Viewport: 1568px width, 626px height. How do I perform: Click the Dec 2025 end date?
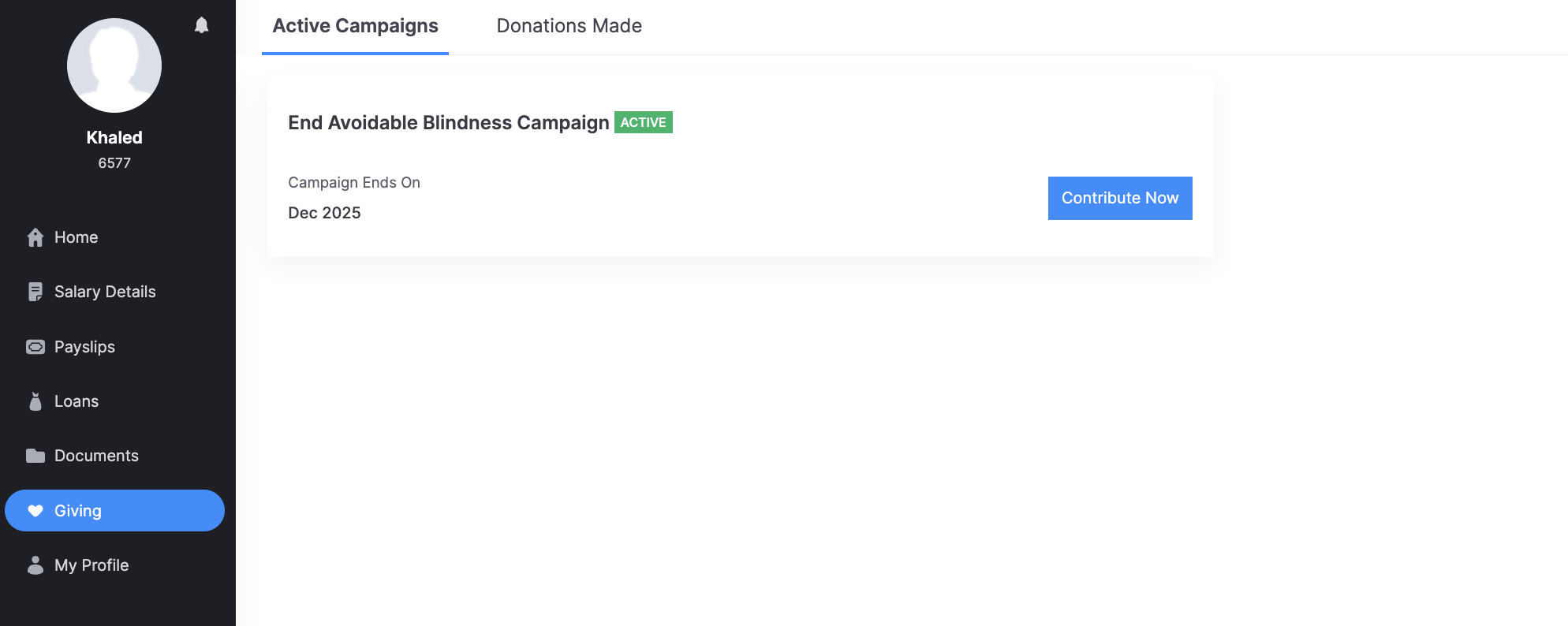324,213
